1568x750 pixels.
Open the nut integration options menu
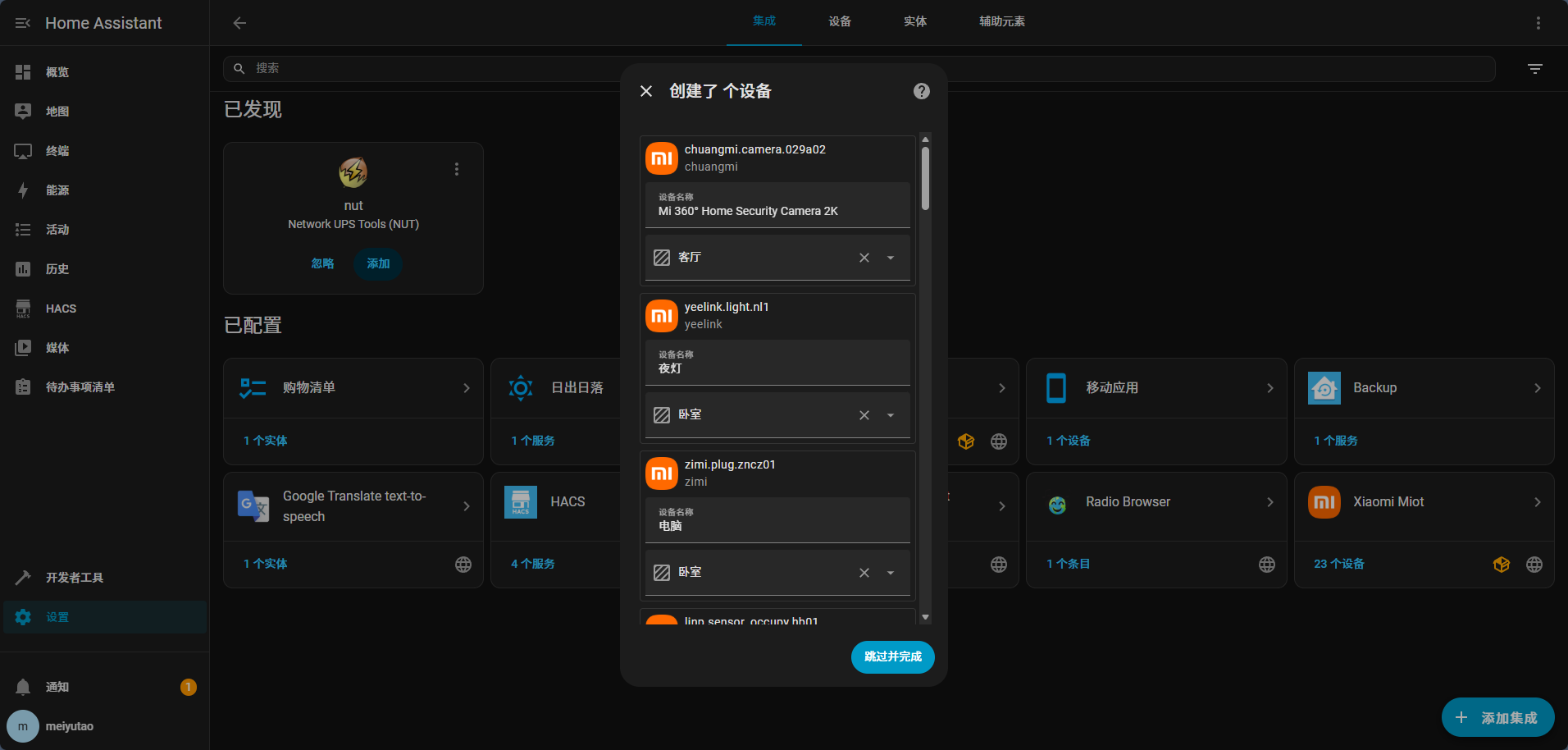click(457, 169)
